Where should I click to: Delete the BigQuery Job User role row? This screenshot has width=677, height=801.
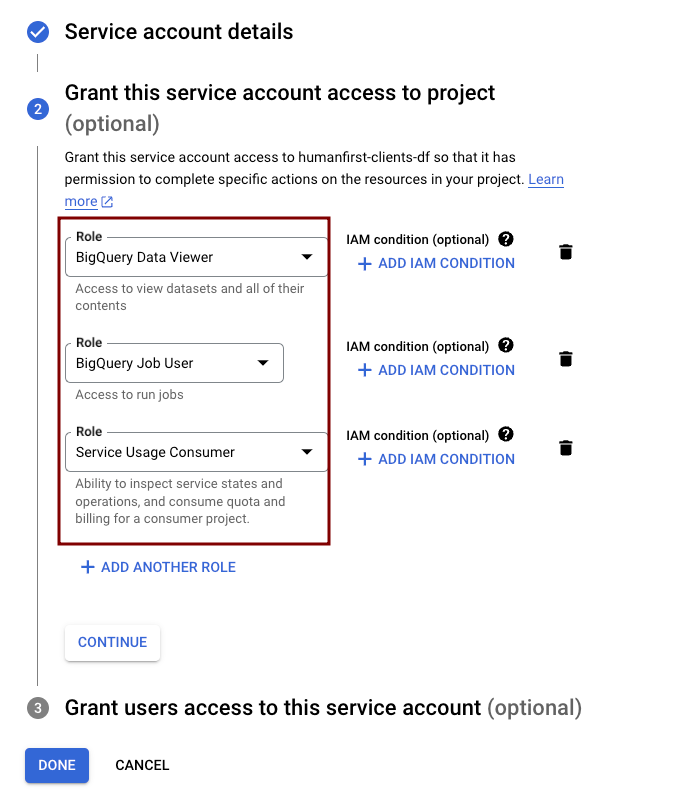click(566, 358)
